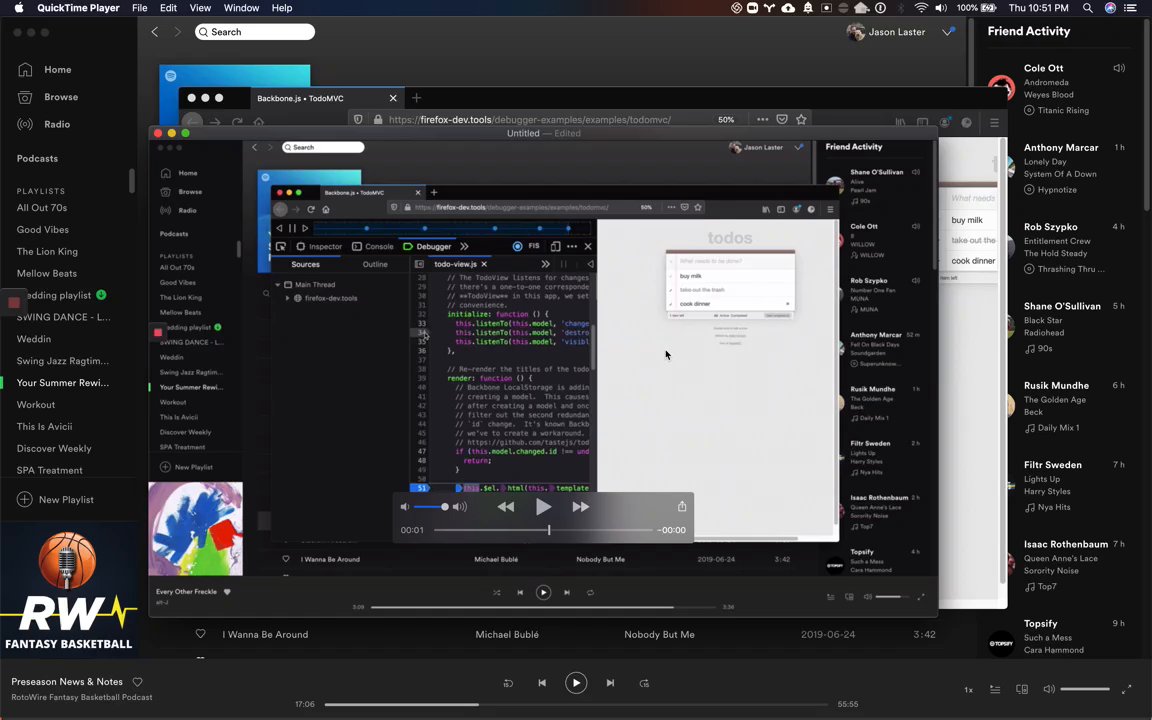1152x720 pixels.
Task: Open macOS Wi-Fi status menu
Action: tap(921, 8)
